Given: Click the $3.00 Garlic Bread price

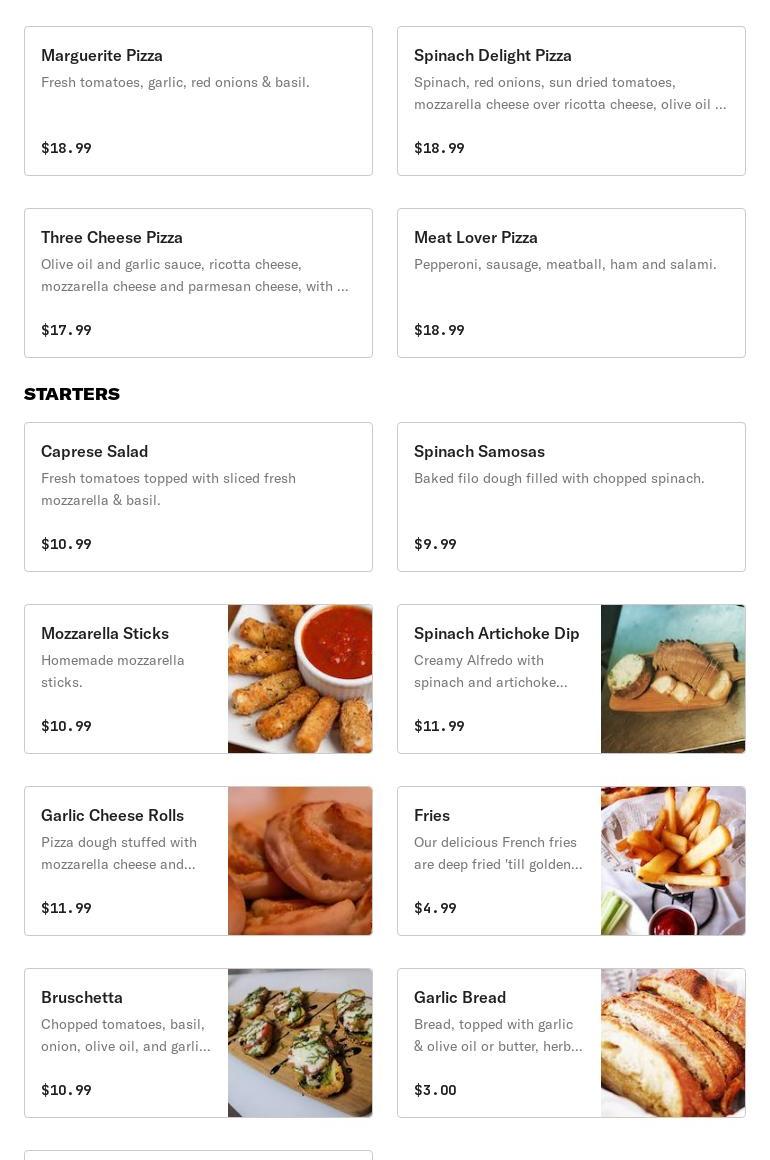Looking at the screenshot, I should (x=435, y=1090).
